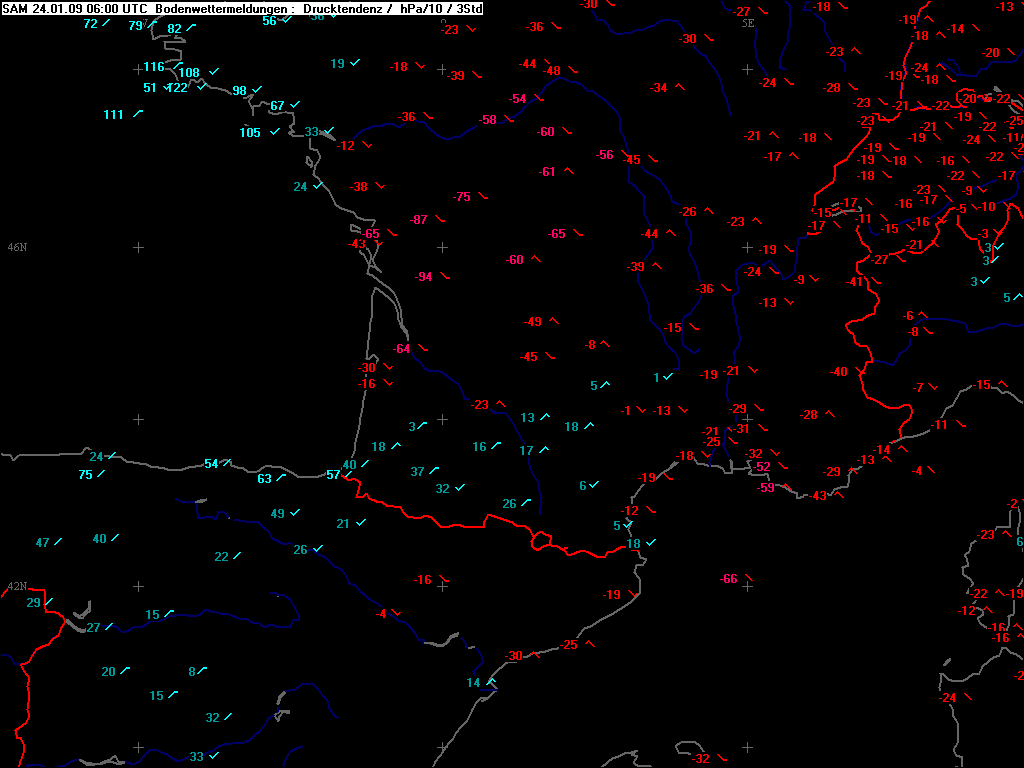Click the tendency symbol next to value 98
This screenshot has height=768, width=1024.
(x=258, y=90)
